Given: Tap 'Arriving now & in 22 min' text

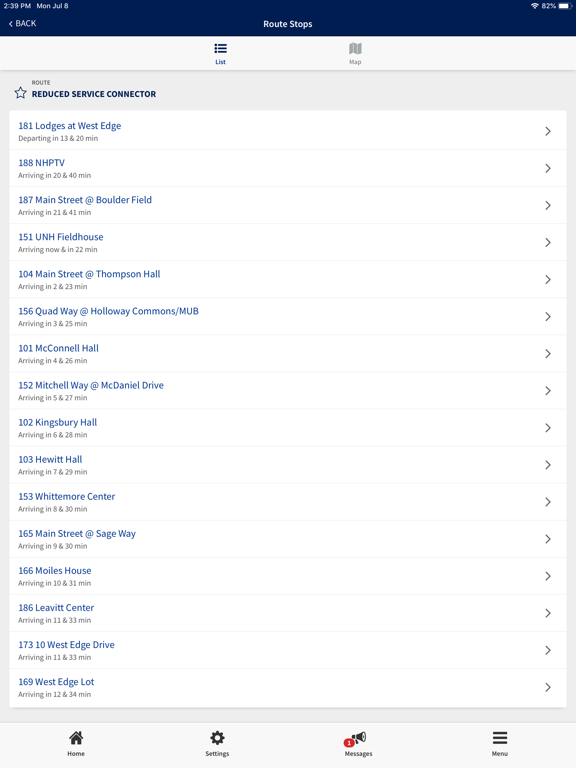Looking at the screenshot, I should [57, 250].
